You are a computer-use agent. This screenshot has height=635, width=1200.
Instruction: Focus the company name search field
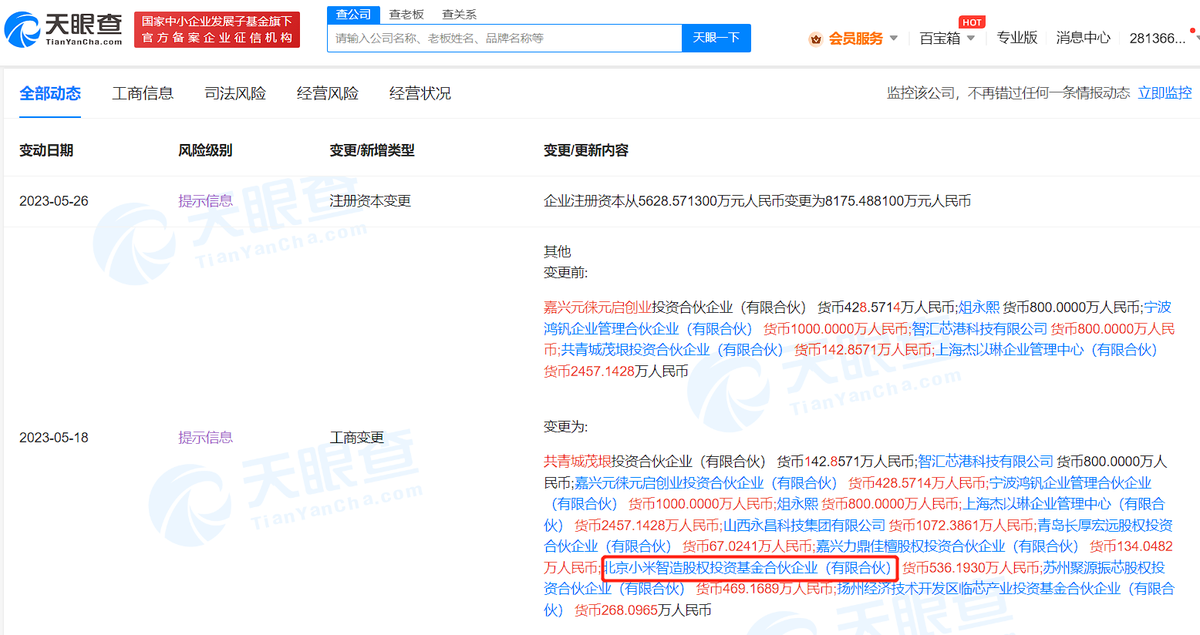point(504,38)
